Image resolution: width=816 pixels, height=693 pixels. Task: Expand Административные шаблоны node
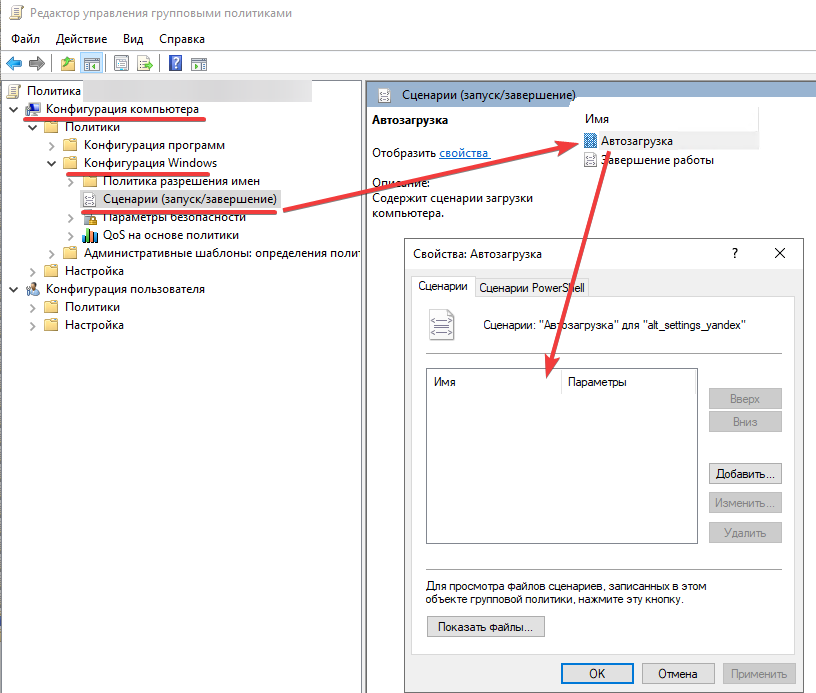(52, 254)
